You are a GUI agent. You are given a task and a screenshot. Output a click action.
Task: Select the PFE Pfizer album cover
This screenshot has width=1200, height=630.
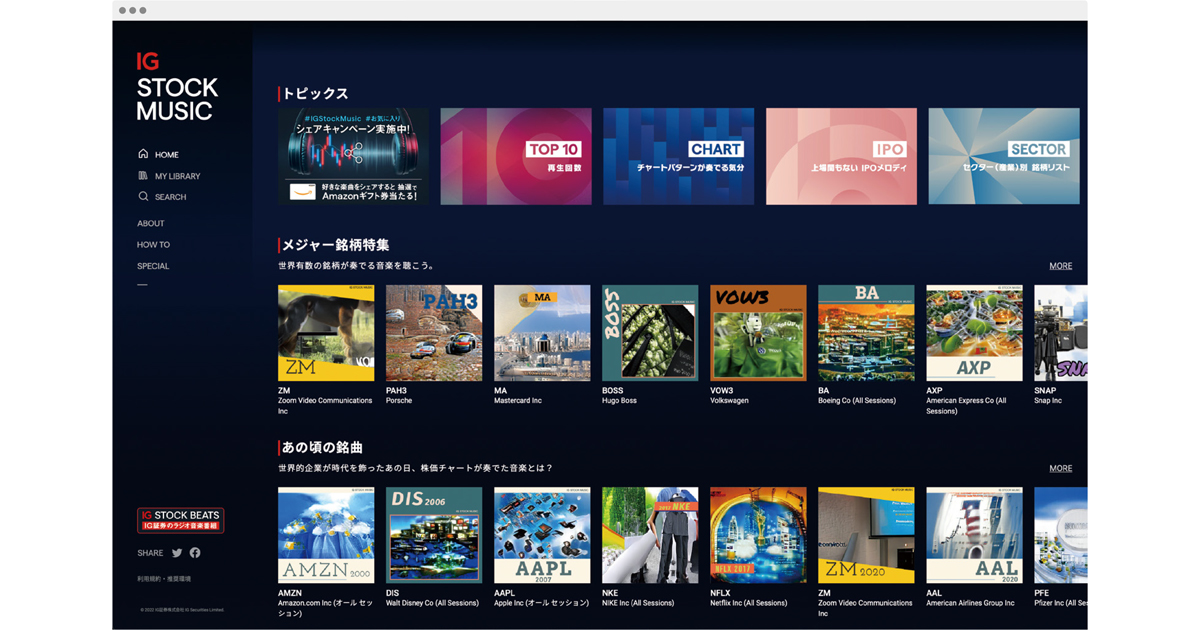(1061, 535)
